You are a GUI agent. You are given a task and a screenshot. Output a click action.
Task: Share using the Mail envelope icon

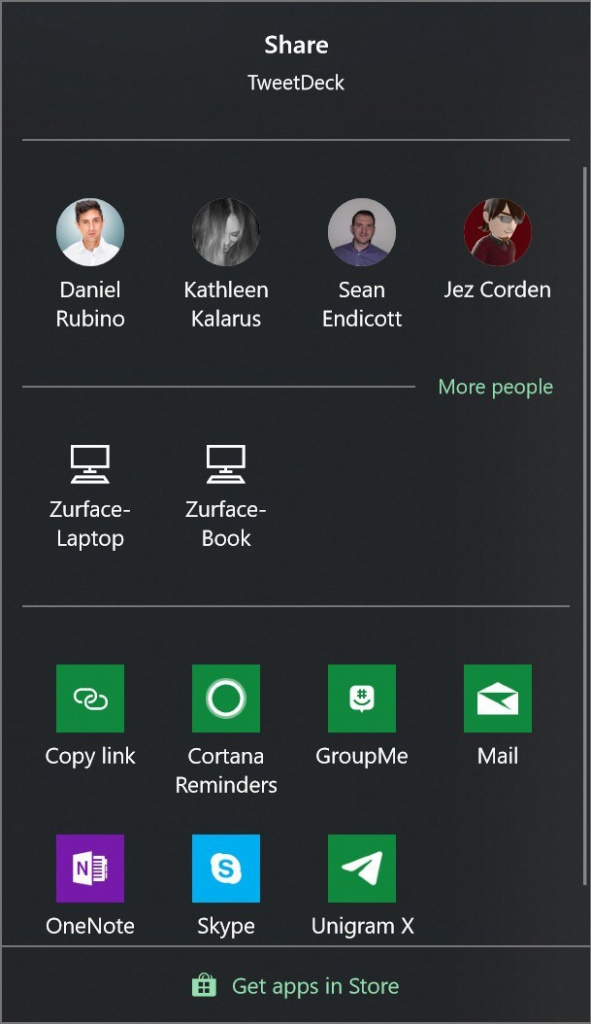coord(498,698)
